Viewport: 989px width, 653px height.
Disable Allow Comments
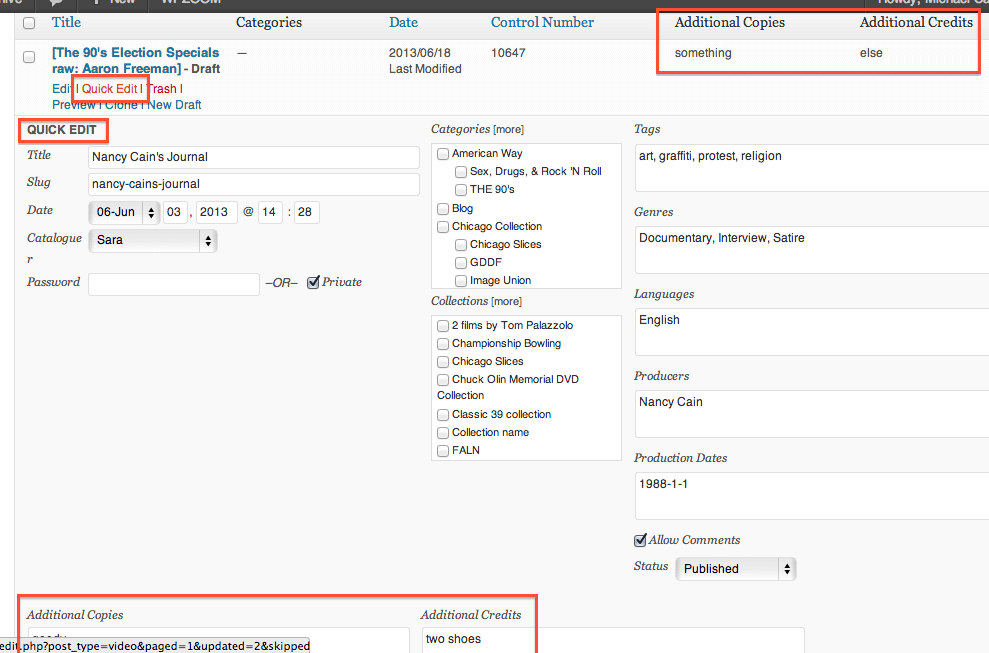640,541
